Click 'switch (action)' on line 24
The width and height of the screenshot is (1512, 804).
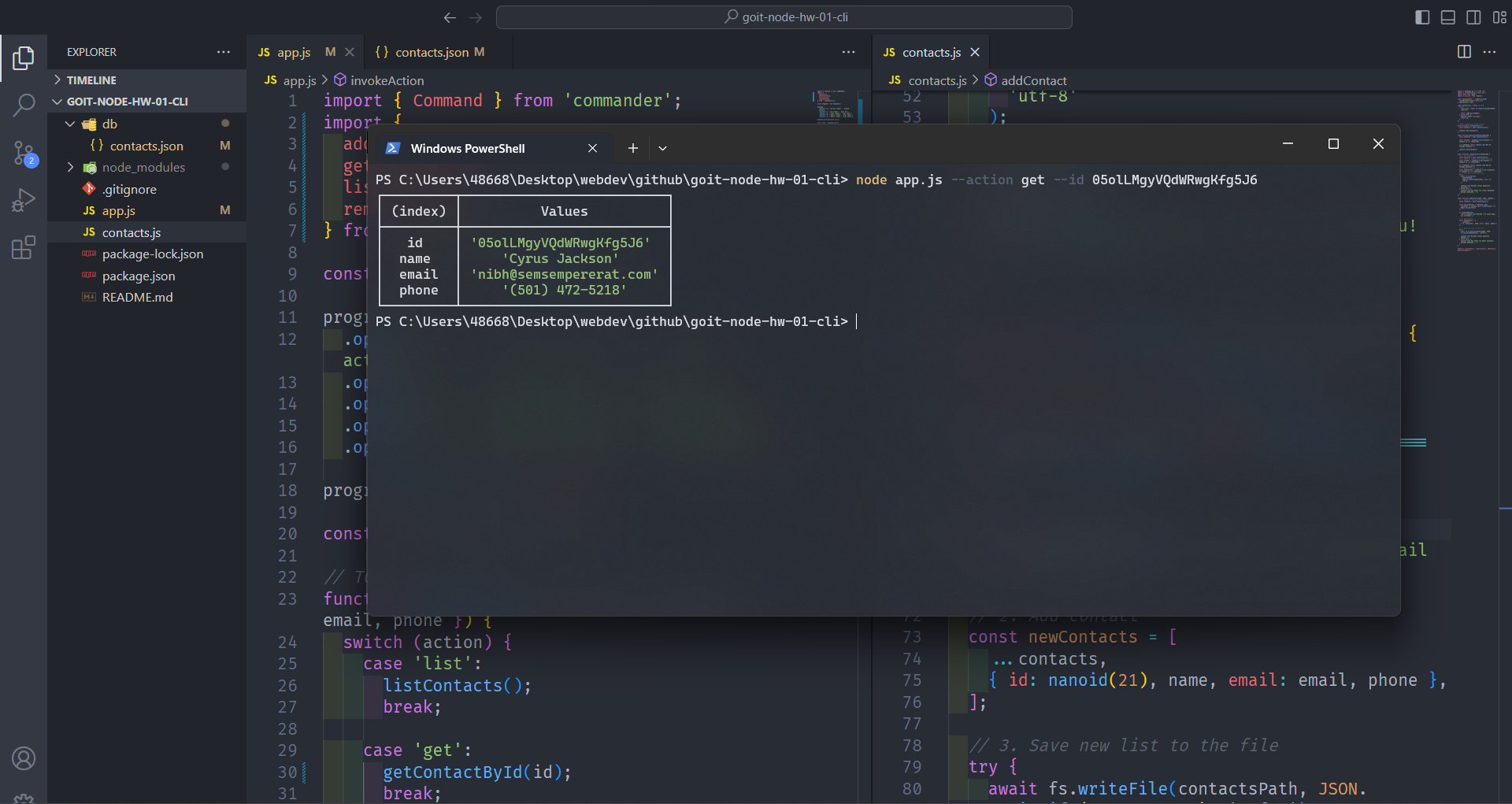pyautogui.click(x=417, y=643)
